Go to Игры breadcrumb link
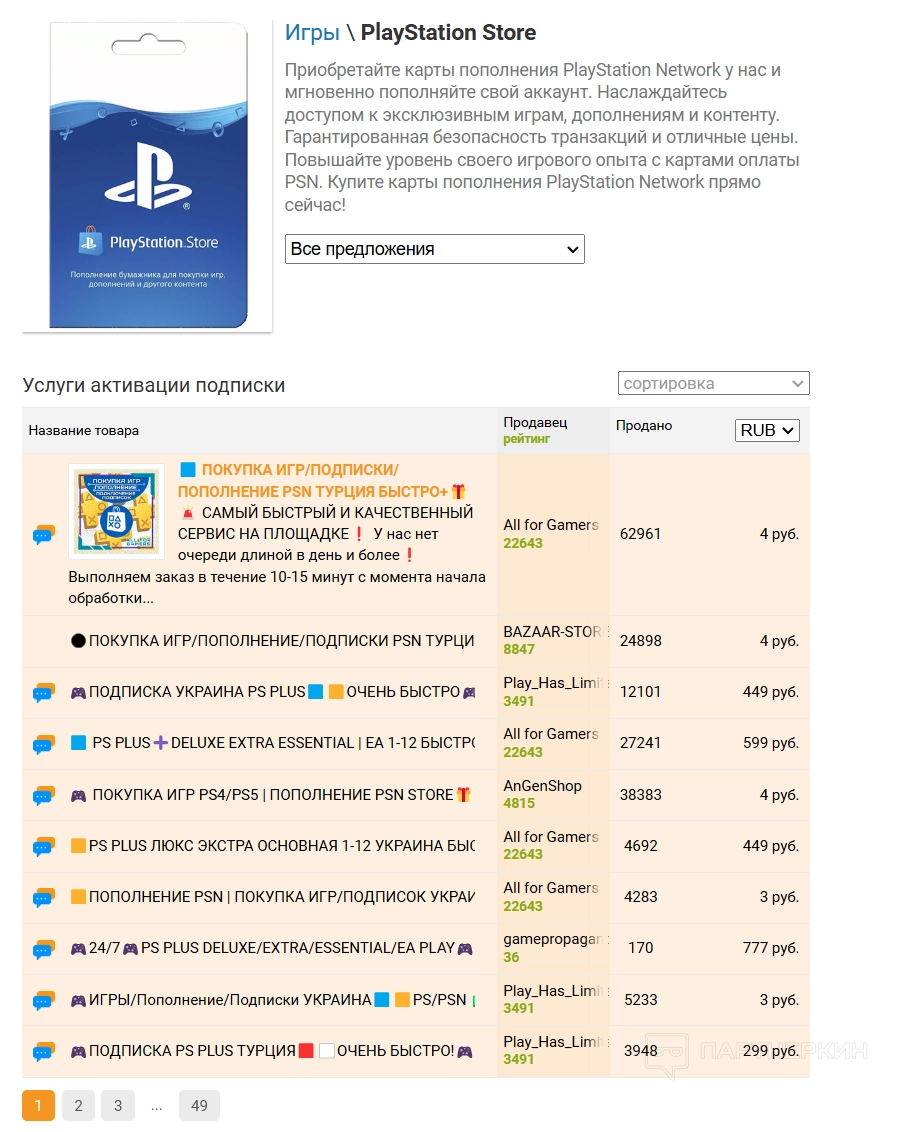 click(312, 32)
